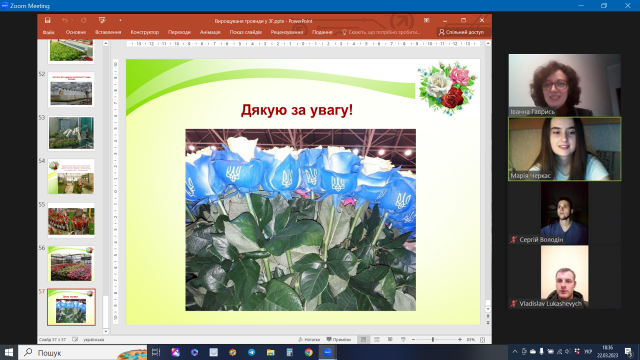Select slide 57 thumbnail
The image size is (640, 360).
coord(71,307)
